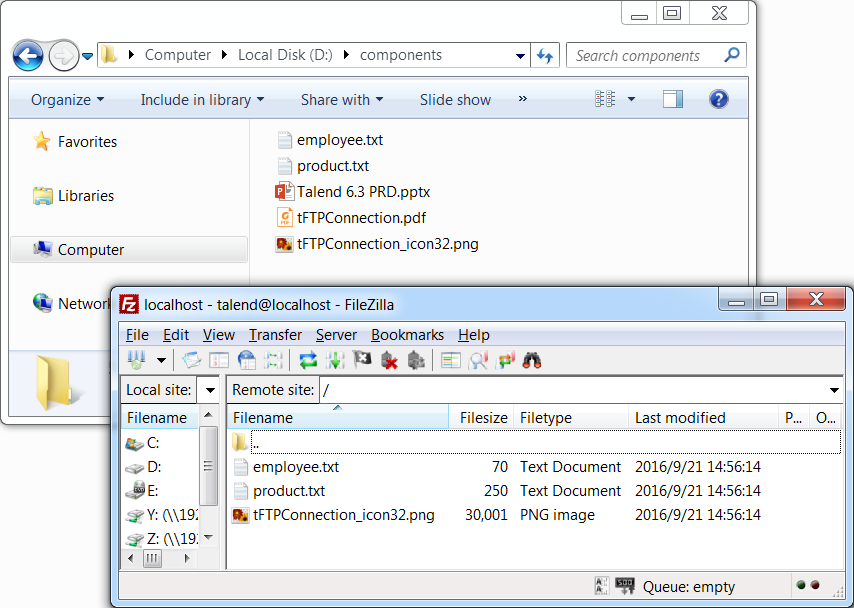Click the Reconnect to last server icon
Screen dimensions: 854x608
tap(417, 360)
